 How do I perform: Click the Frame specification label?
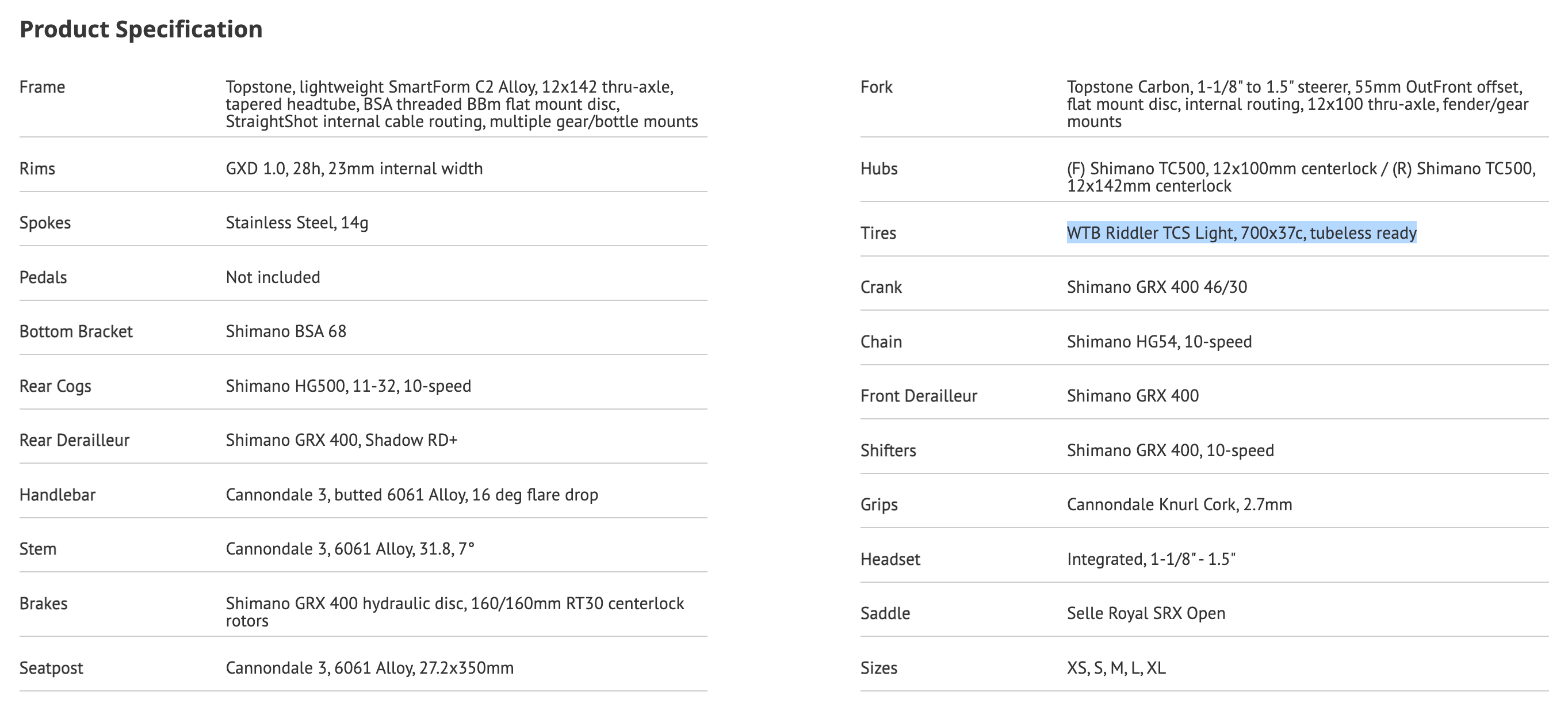point(42,86)
